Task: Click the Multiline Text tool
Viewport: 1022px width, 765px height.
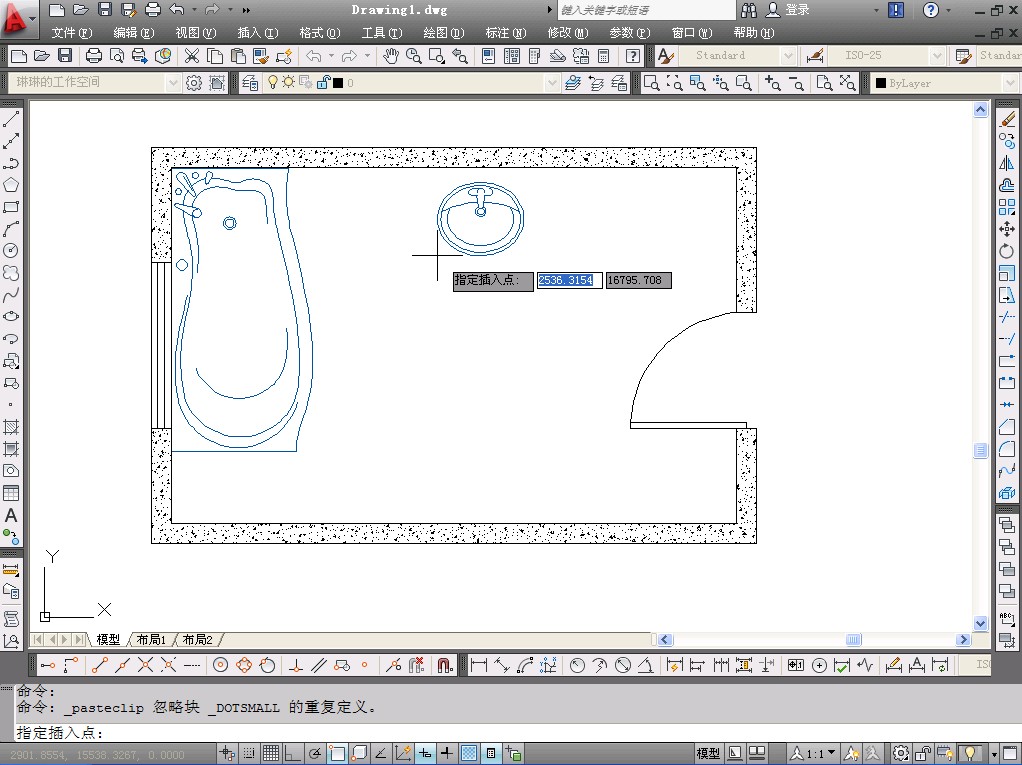Action: tap(11, 516)
